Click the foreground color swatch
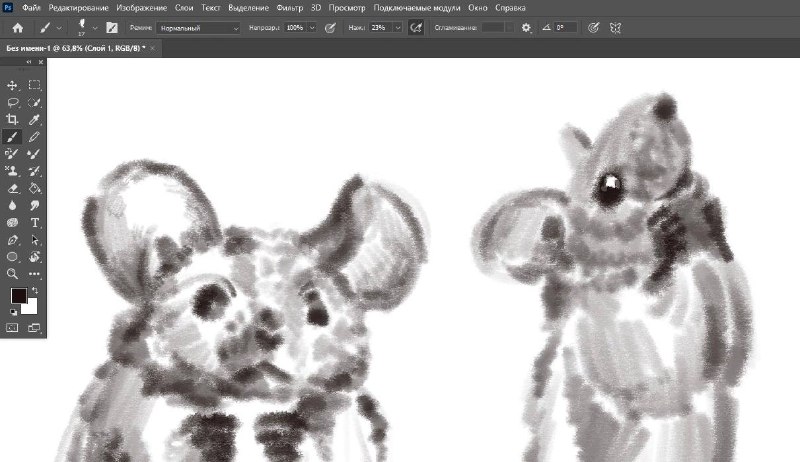Image resolution: width=800 pixels, height=462 pixels. (x=18, y=295)
